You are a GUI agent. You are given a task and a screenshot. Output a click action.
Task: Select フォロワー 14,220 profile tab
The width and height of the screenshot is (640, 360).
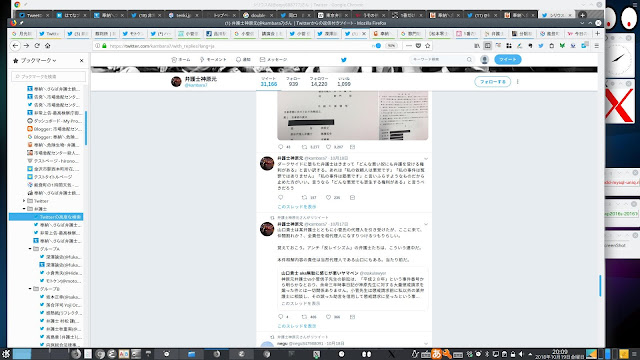[319, 82]
